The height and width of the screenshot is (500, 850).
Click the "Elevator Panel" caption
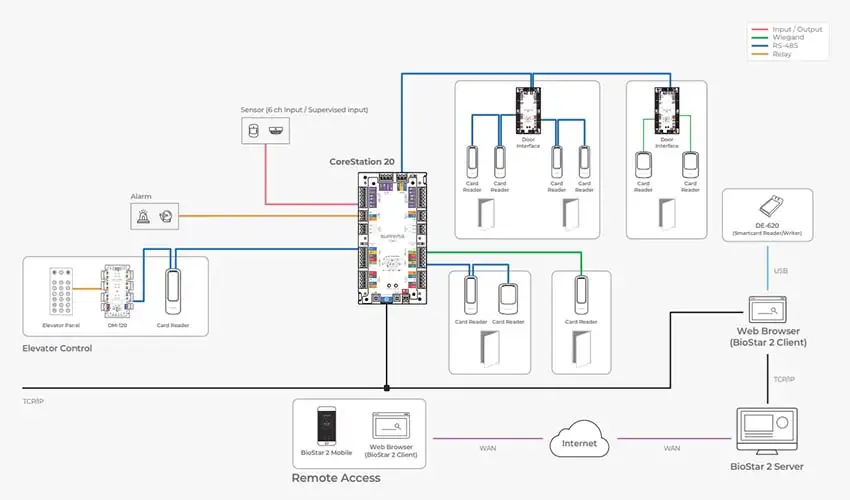coord(61,325)
